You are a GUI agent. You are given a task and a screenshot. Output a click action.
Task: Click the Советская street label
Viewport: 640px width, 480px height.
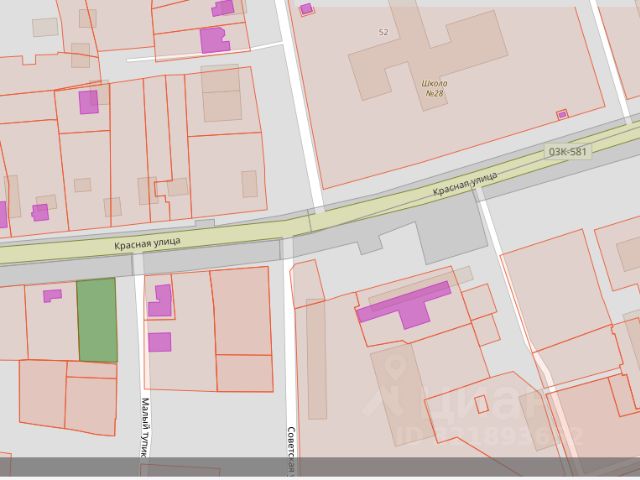(291, 451)
